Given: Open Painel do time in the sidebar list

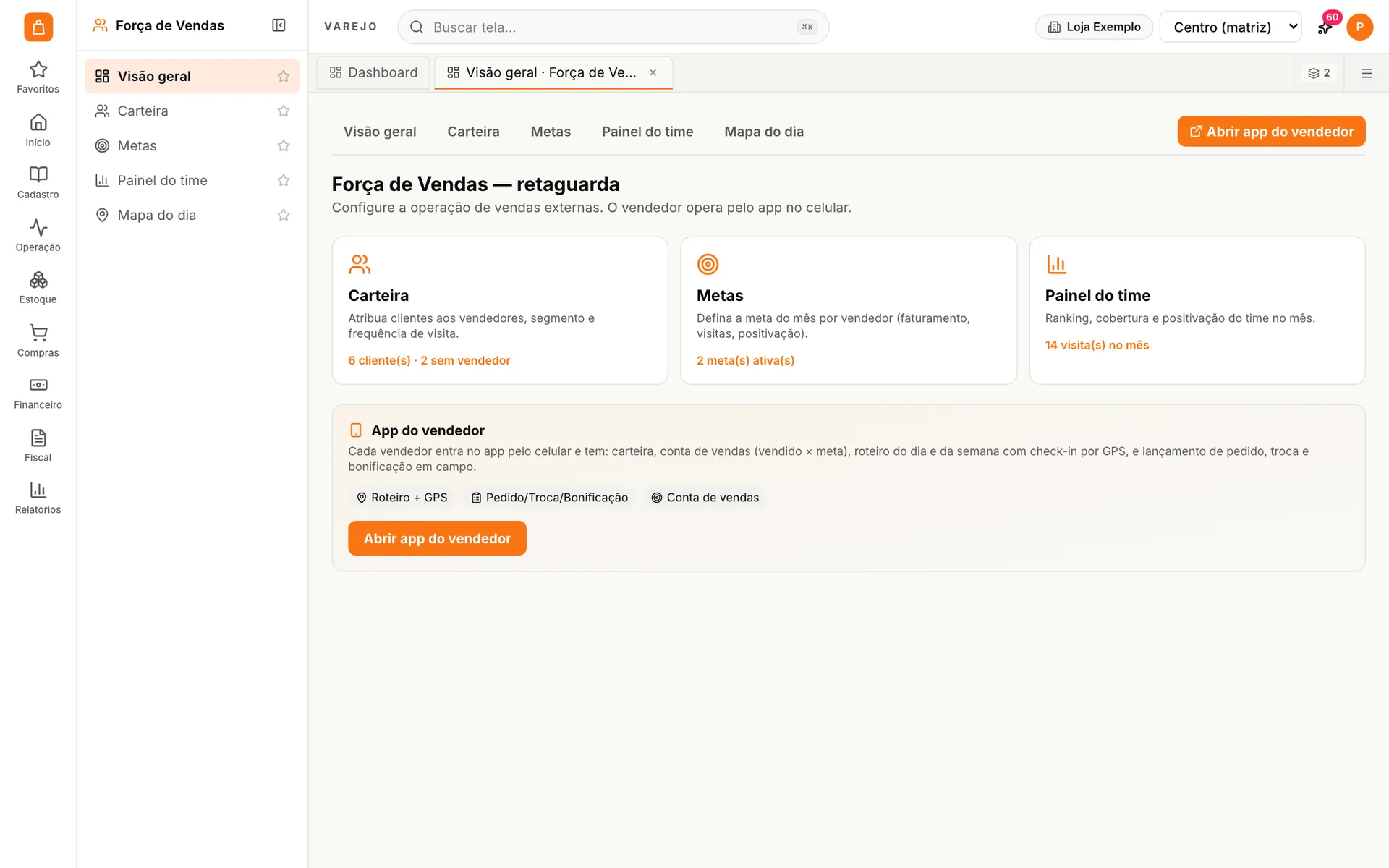Looking at the screenshot, I should (x=192, y=180).
